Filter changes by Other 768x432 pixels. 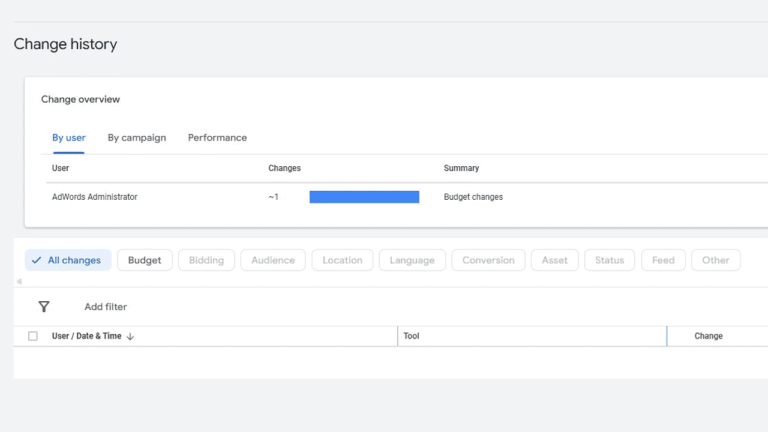[x=716, y=260]
